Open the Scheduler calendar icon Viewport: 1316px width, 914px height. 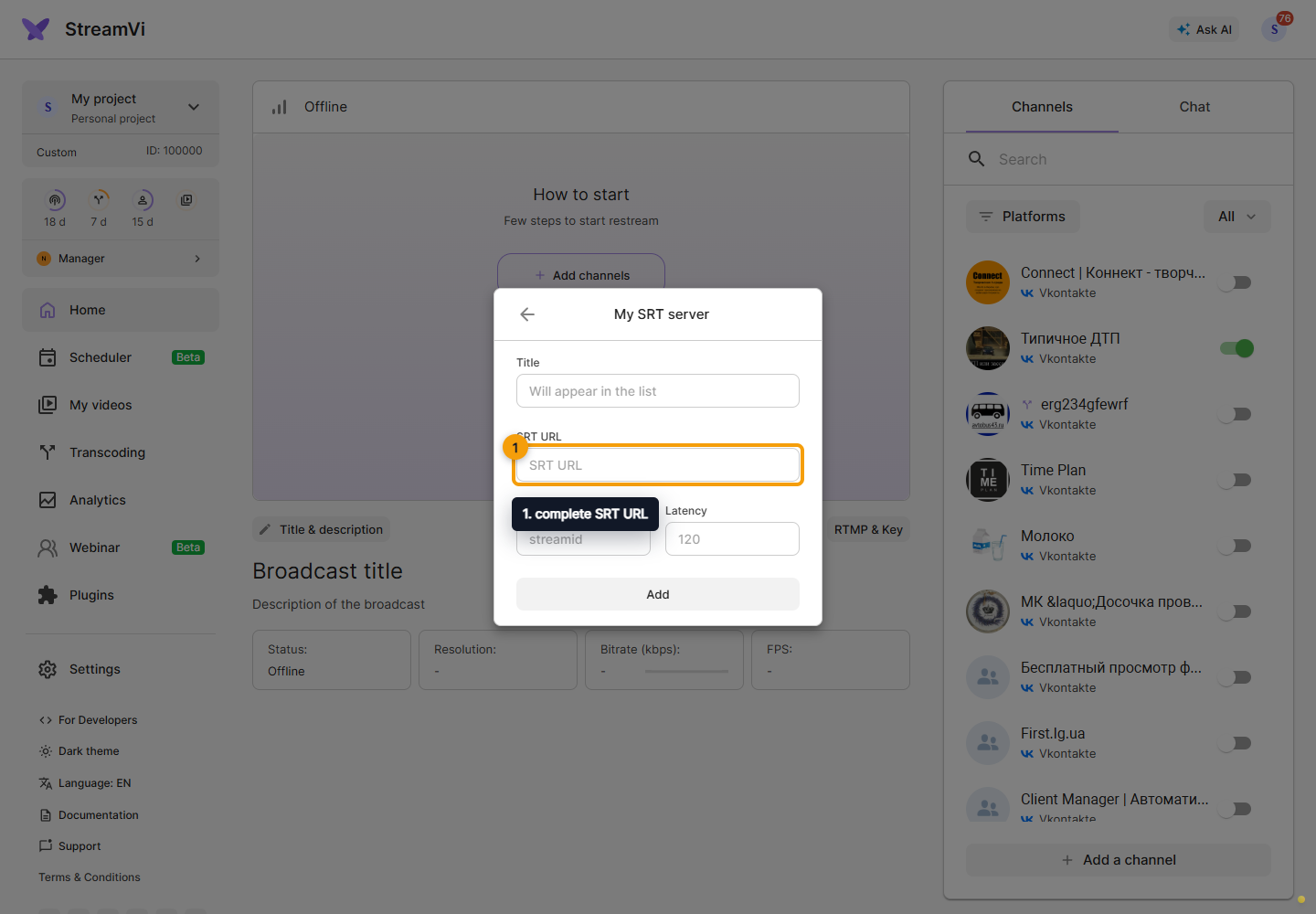click(x=48, y=357)
